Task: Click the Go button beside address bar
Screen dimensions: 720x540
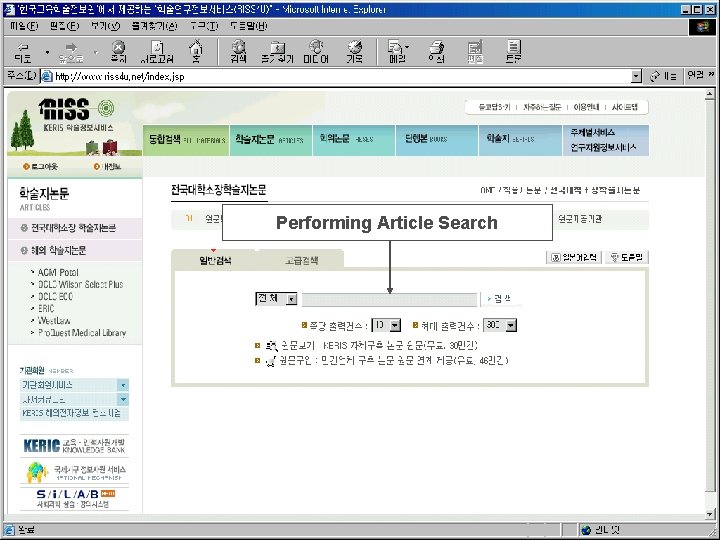Action: [663, 76]
